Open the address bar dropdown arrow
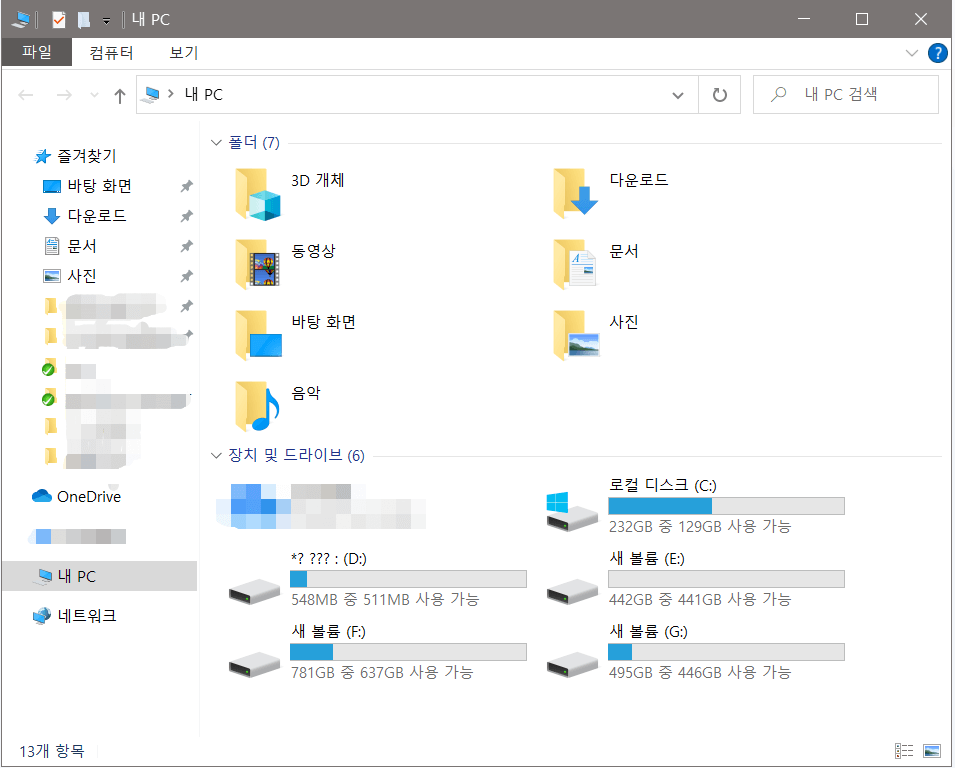 coord(678,93)
